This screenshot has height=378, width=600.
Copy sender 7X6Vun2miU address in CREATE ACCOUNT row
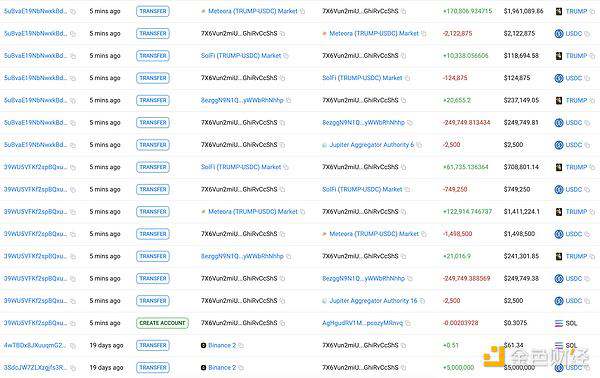pyautogui.click(x=282, y=323)
